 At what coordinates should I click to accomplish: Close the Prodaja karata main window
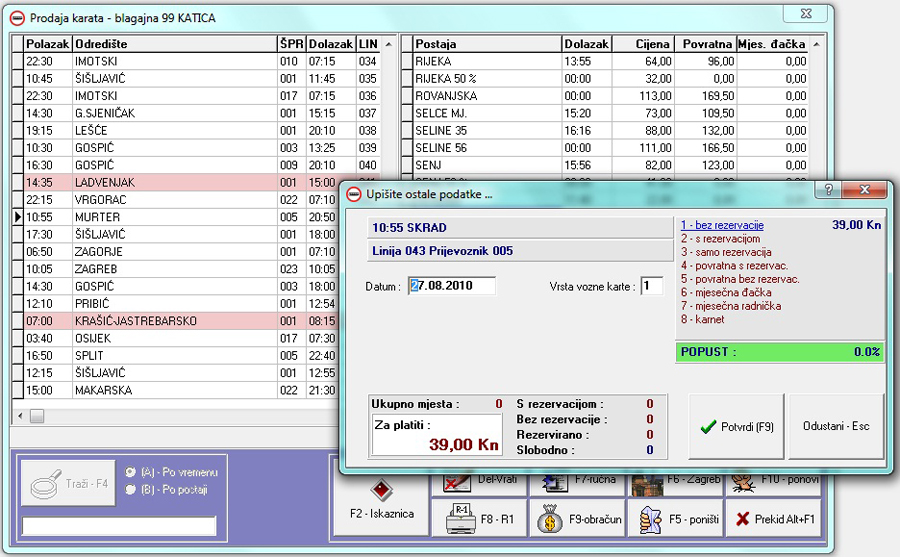[x=806, y=14]
